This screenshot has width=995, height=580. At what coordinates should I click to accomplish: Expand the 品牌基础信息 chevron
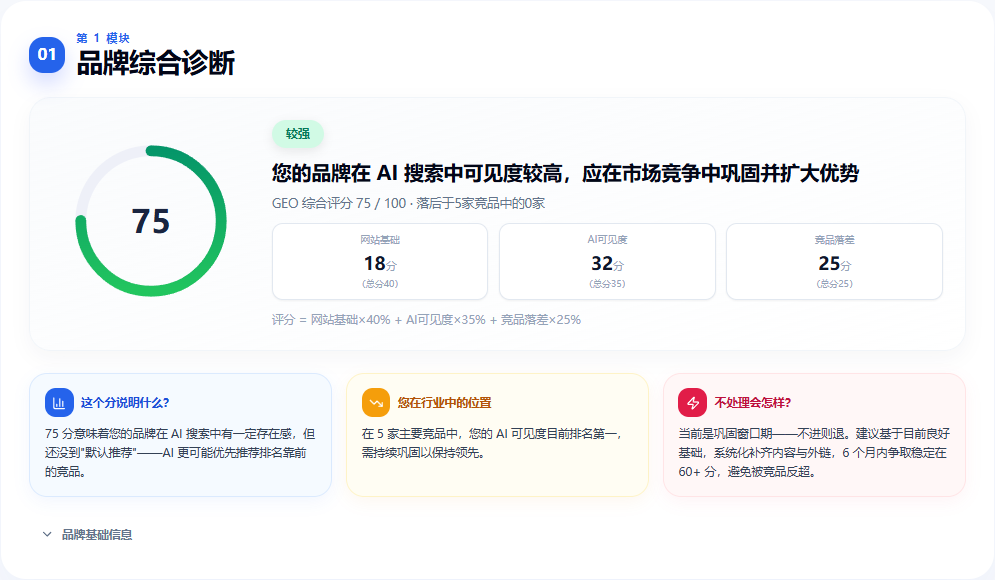click(47, 534)
